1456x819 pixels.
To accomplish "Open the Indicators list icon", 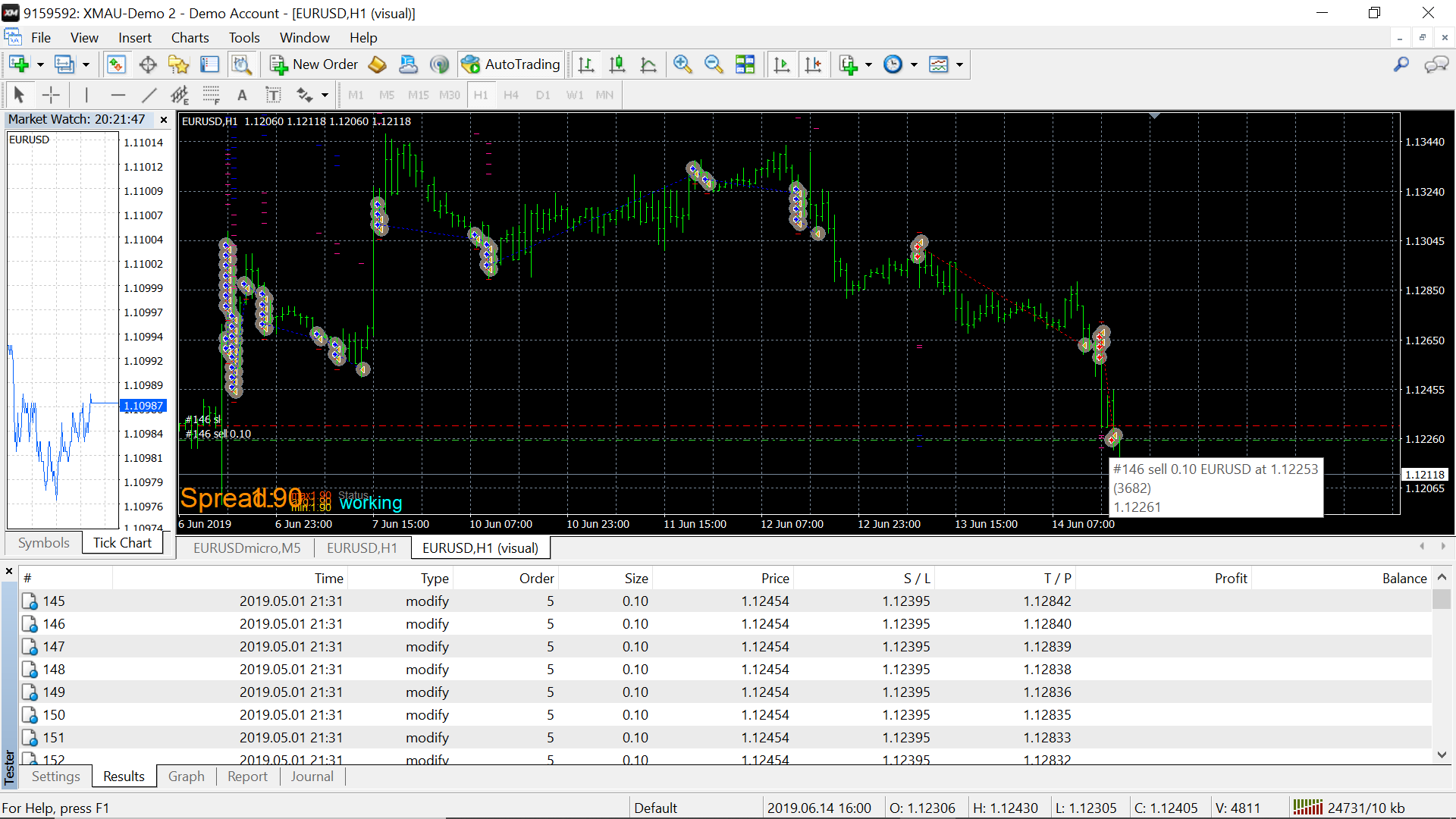I will click(x=849, y=64).
